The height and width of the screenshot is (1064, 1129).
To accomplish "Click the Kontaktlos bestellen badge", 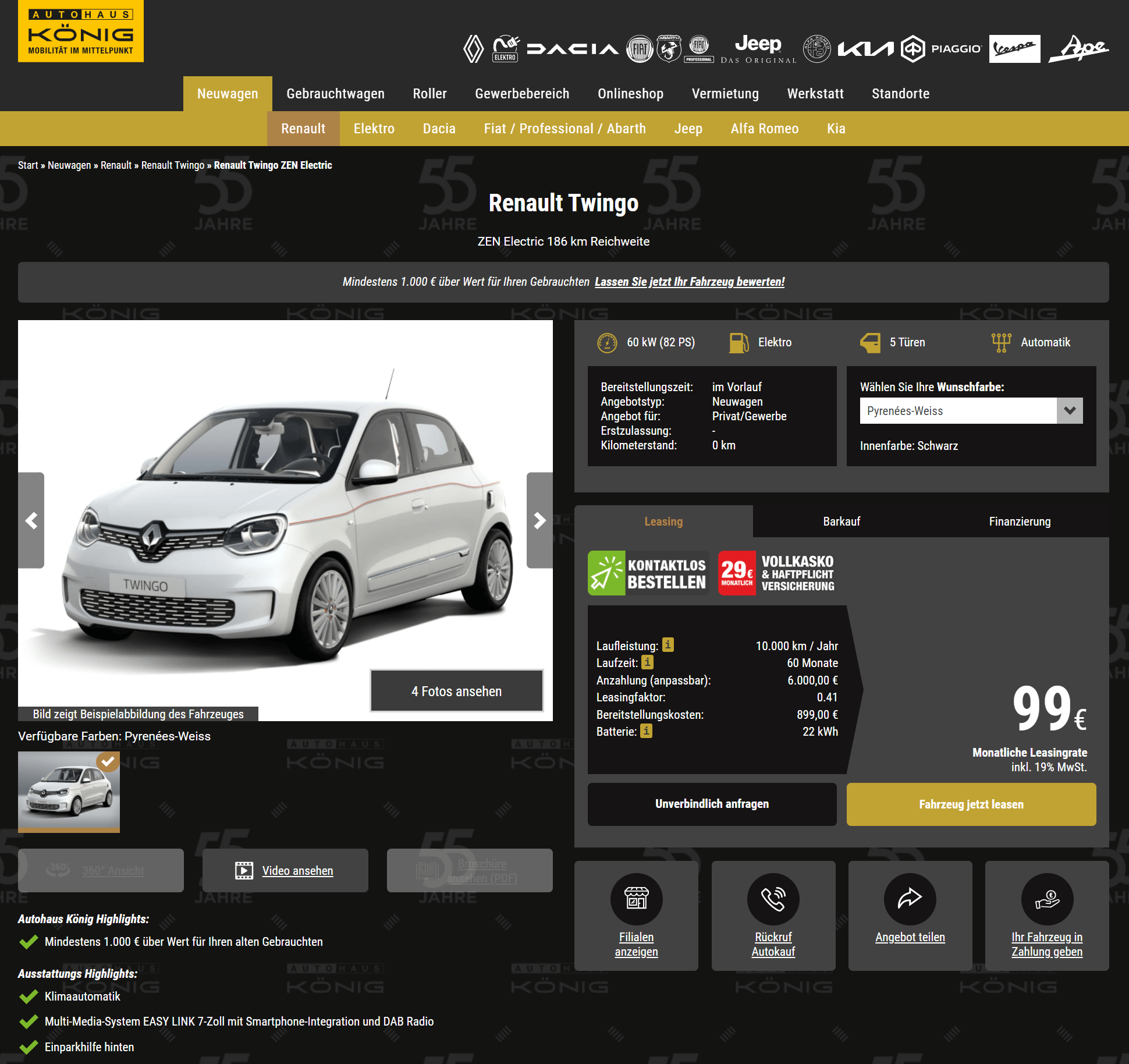I will tap(648, 573).
